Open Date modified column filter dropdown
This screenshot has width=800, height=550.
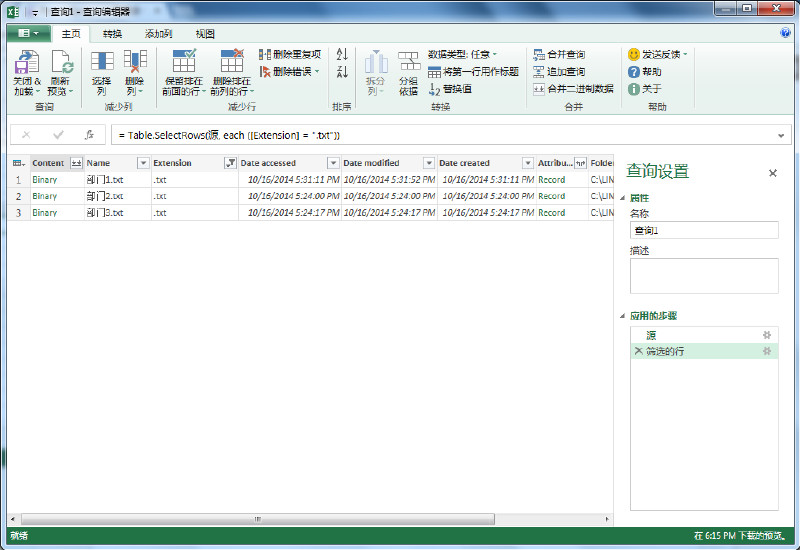(429, 163)
